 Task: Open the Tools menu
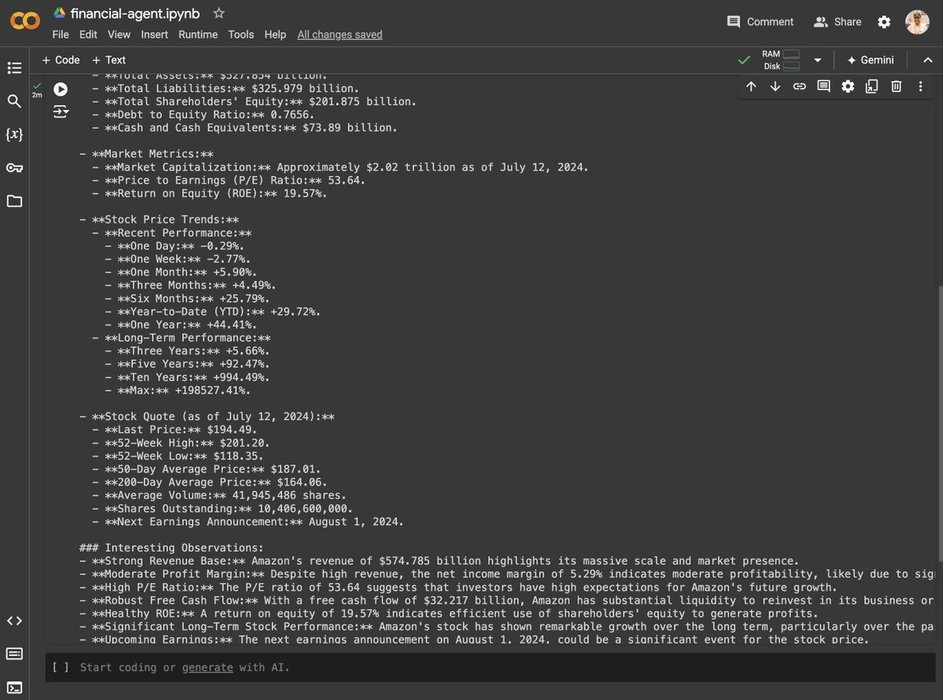(x=241, y=34)
